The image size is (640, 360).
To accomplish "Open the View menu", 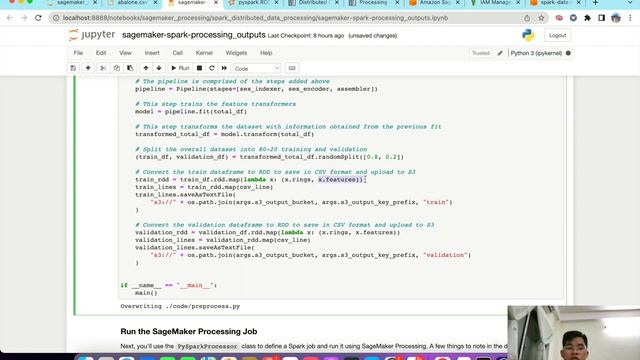I will tap(125, 53).
